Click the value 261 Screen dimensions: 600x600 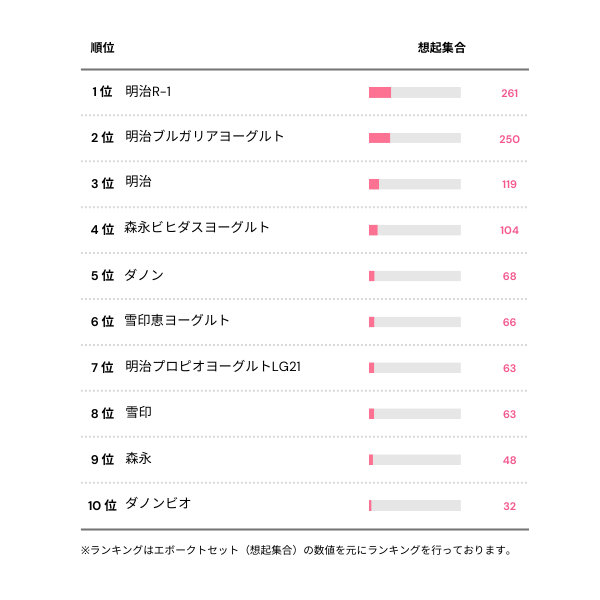(x=509, y=93)
